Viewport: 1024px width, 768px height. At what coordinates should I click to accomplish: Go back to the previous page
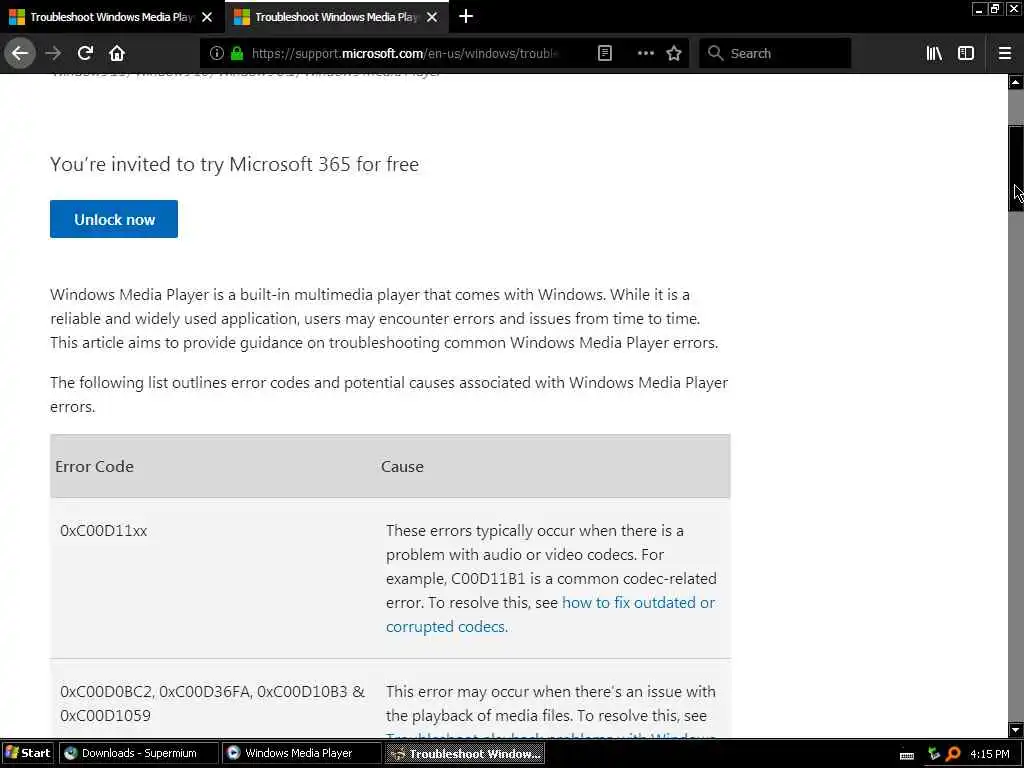pyautogui.click(x=20, y=54)
